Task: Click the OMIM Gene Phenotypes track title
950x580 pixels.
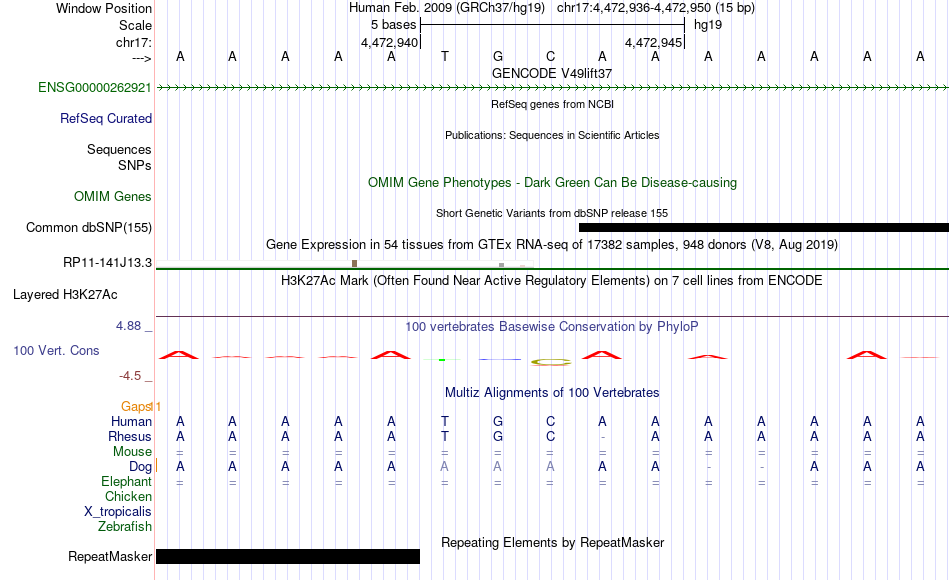Action: pyautogui.click(x=553, y=182)
